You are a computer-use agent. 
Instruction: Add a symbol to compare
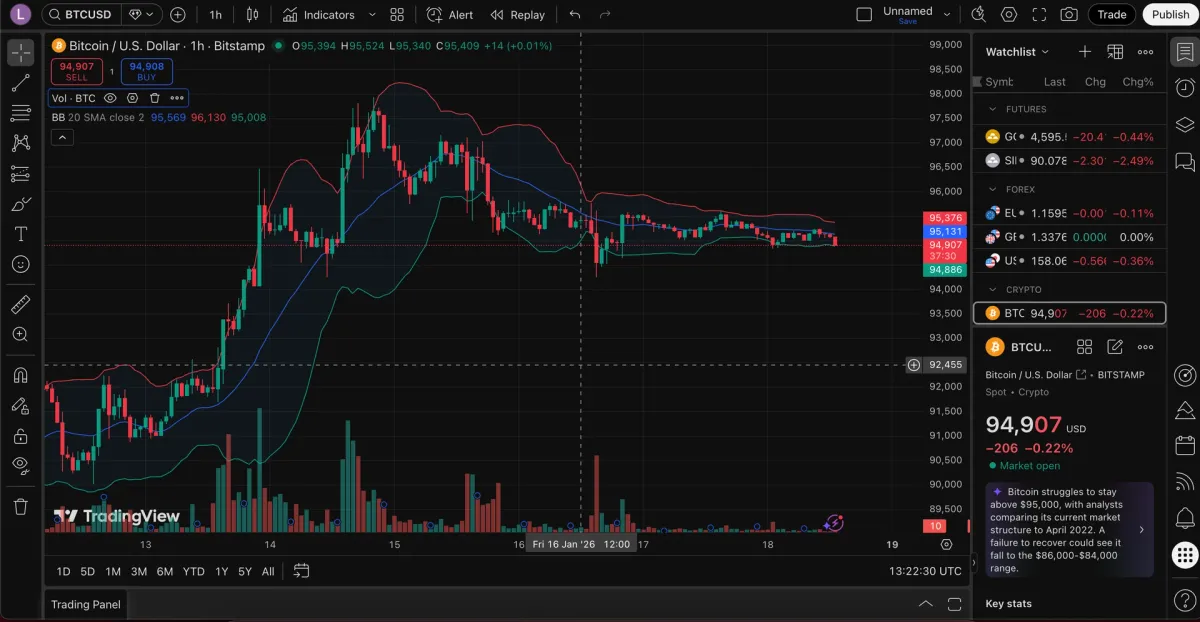[x=178, y=15]
